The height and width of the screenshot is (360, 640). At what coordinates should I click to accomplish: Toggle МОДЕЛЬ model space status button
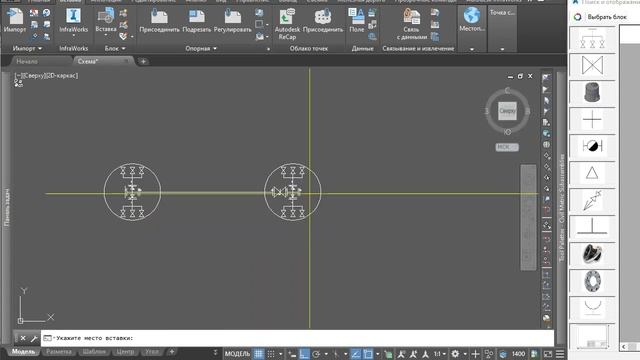click(x=237, y=353)
